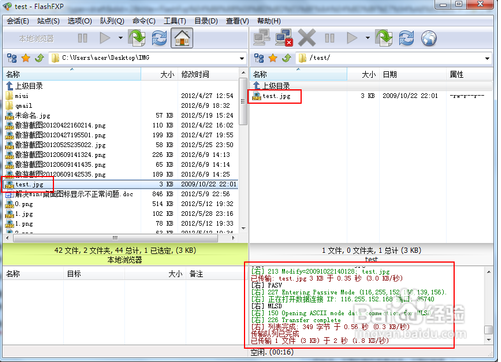Toggle the local browser home icon
Screen dimensions: 501x362
[x=182, y=38]
